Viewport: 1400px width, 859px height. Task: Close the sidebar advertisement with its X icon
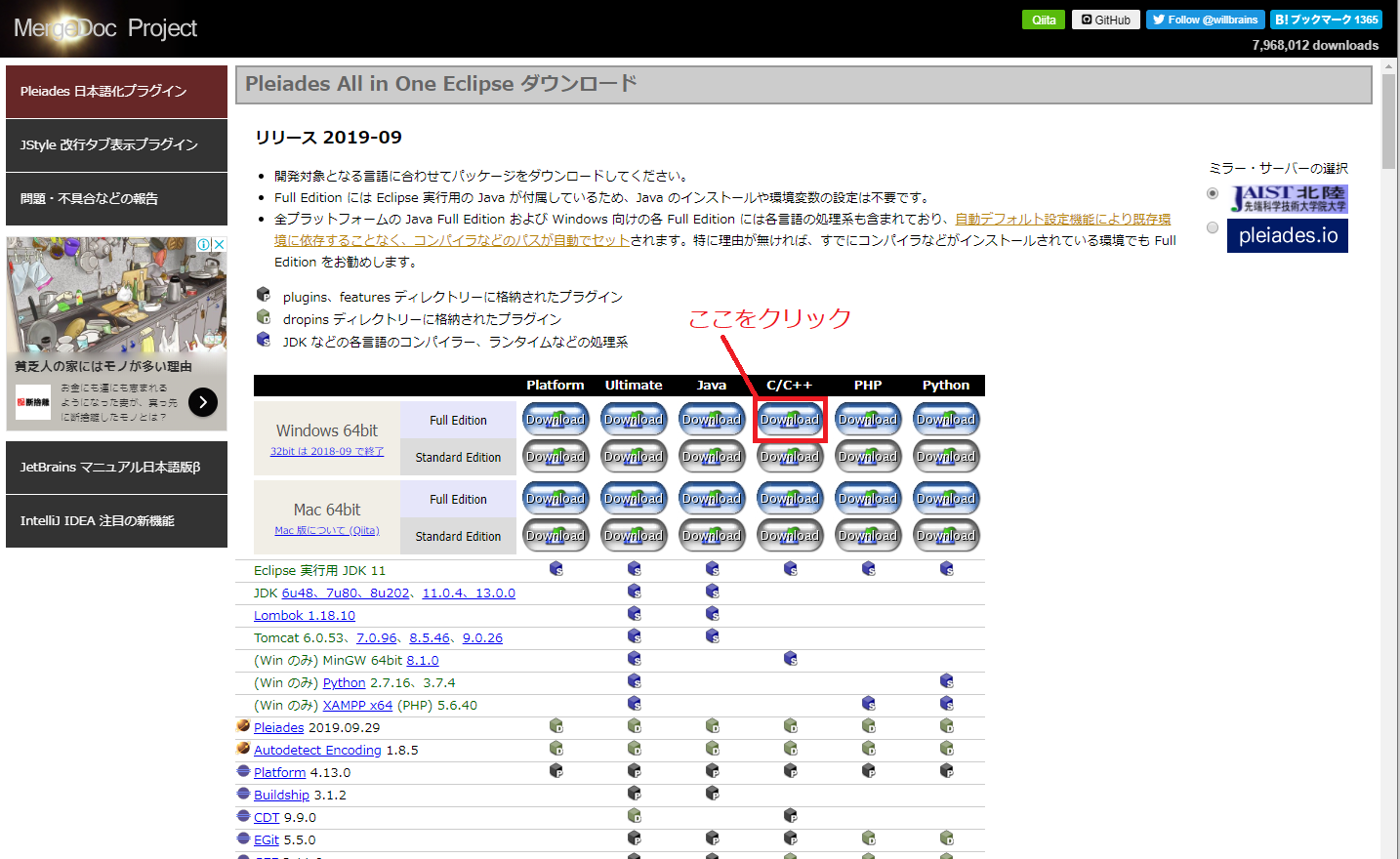coord(220,245)
